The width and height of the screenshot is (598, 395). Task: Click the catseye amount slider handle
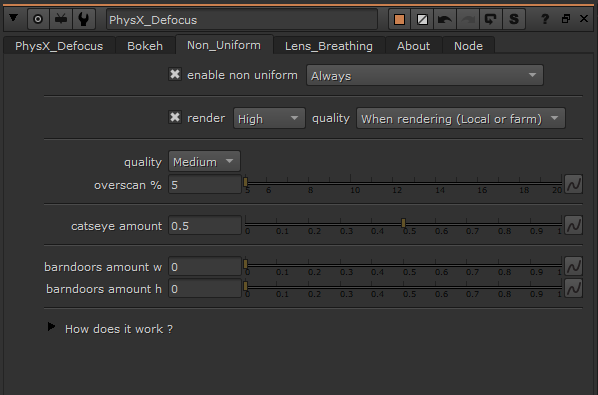click(403, 223)
